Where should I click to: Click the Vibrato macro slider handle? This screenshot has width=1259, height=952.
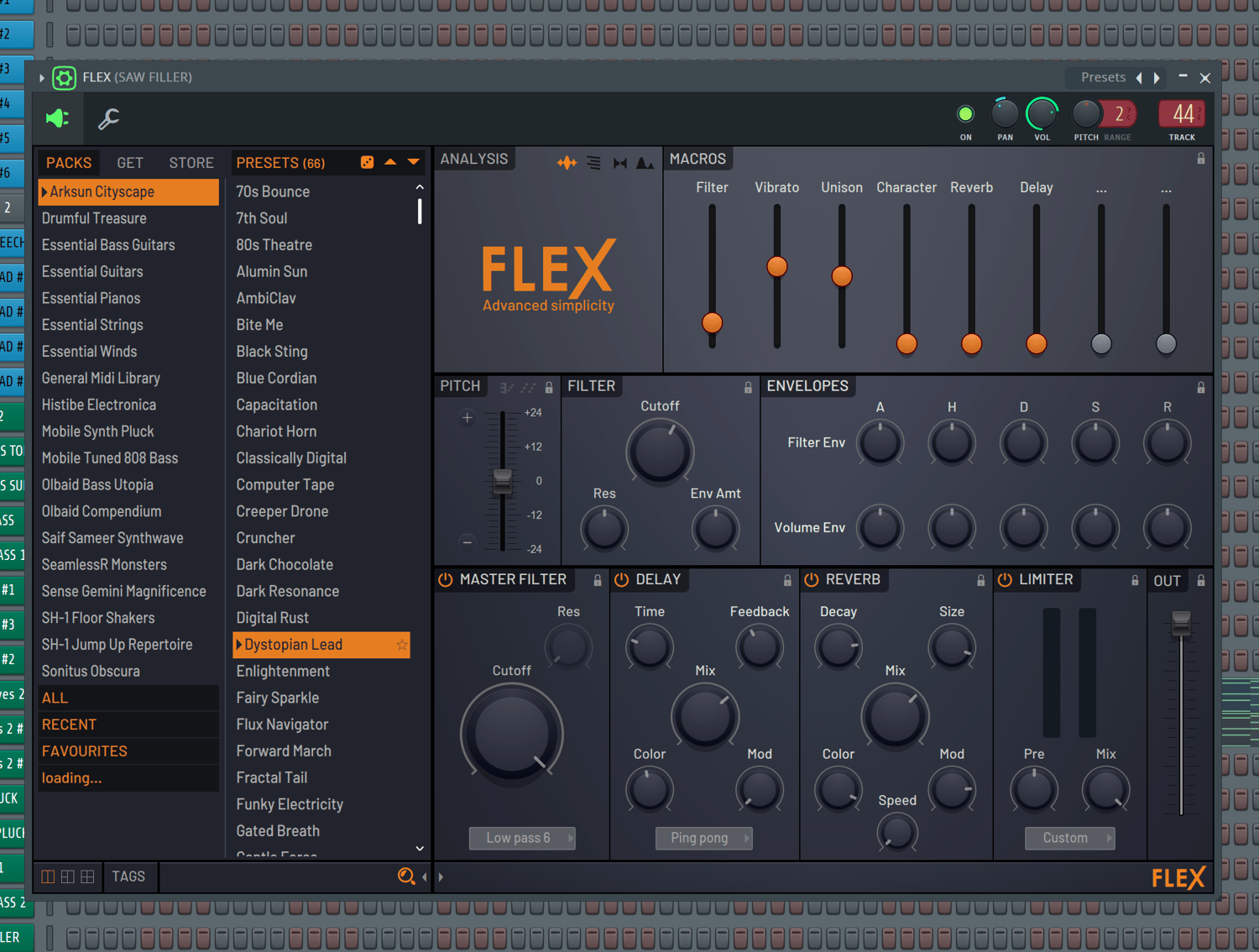click(777, 267)
